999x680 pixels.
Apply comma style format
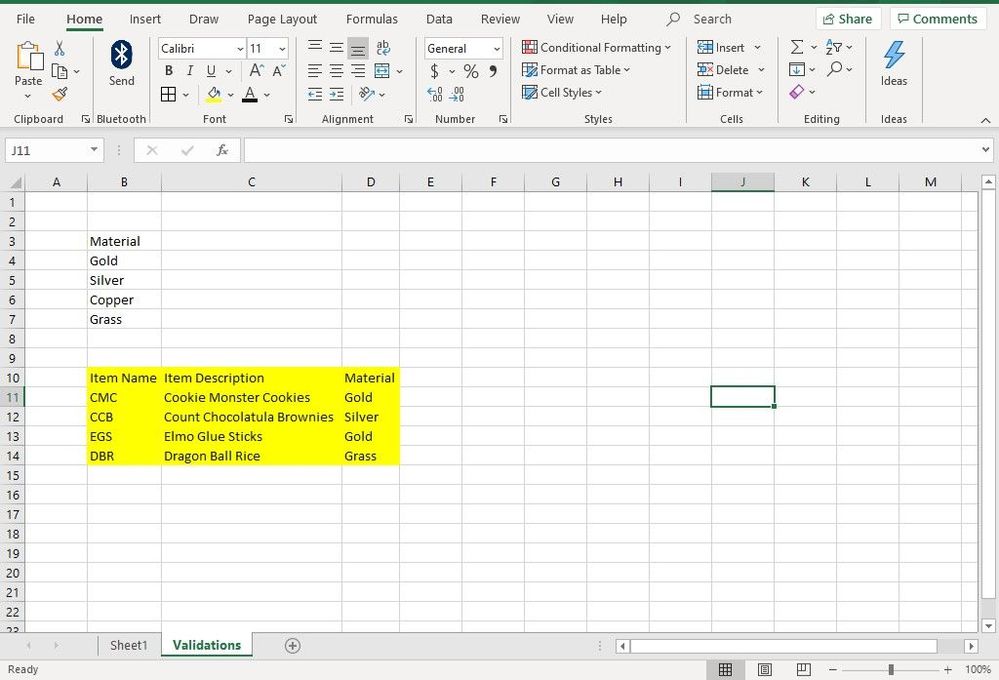(x=493, y=71)
